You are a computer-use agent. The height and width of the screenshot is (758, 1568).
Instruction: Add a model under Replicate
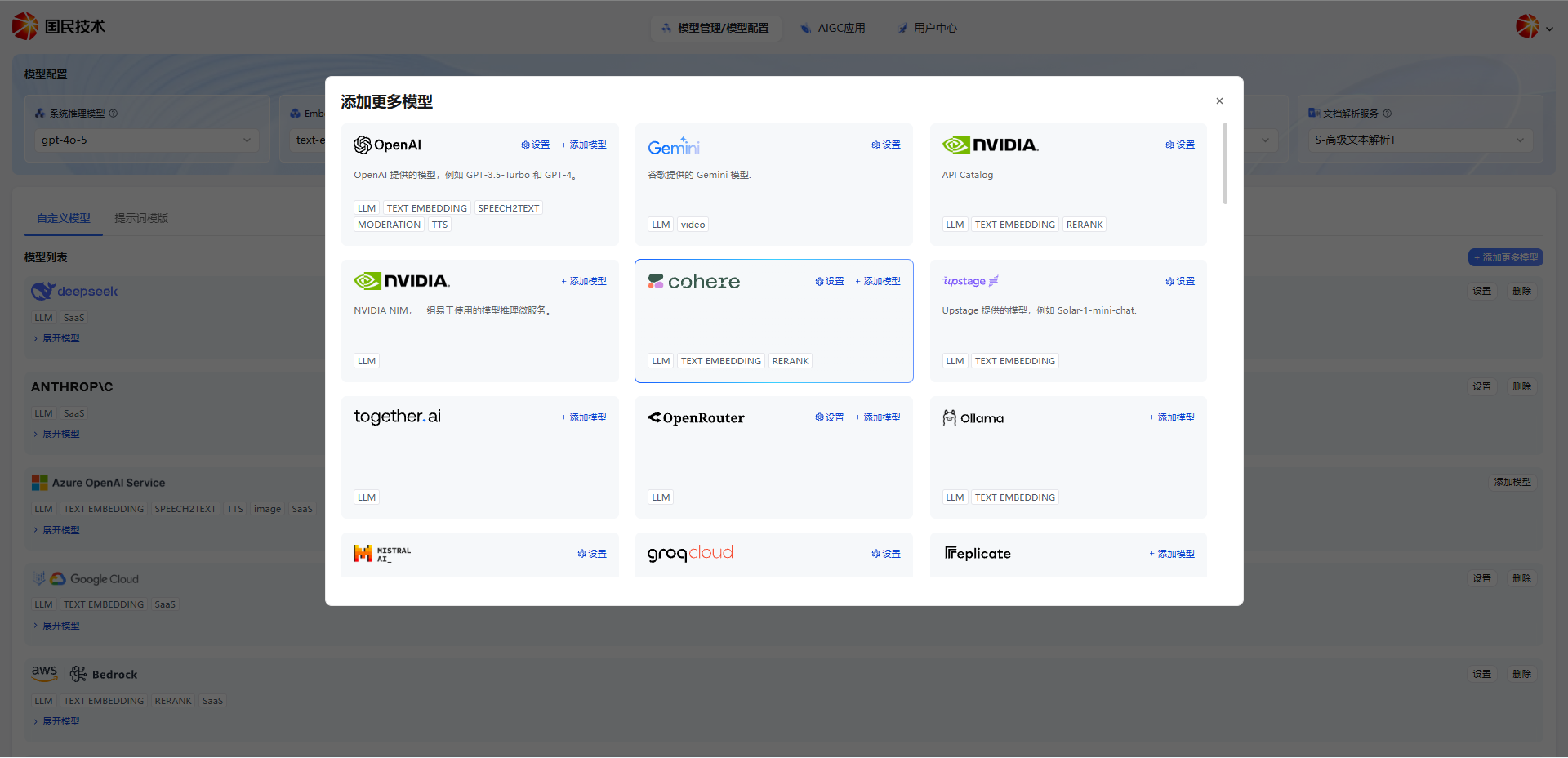(1172, 554)
